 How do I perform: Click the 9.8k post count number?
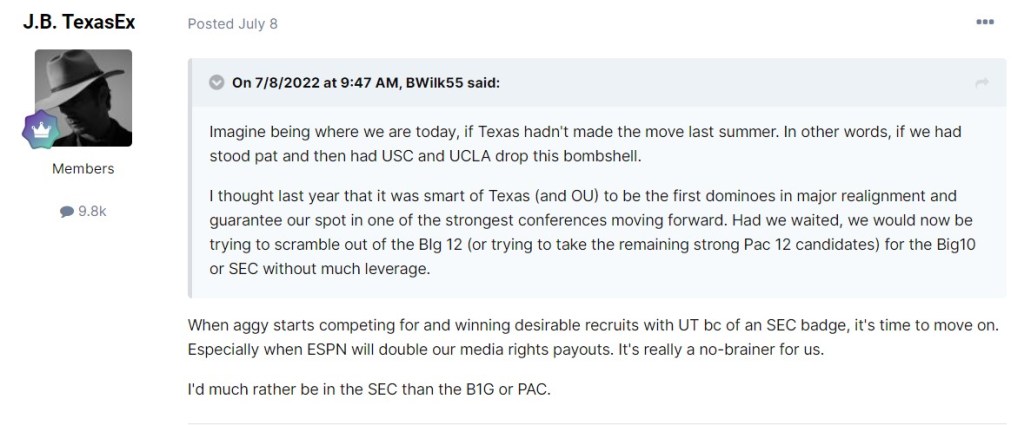point(93,211)
